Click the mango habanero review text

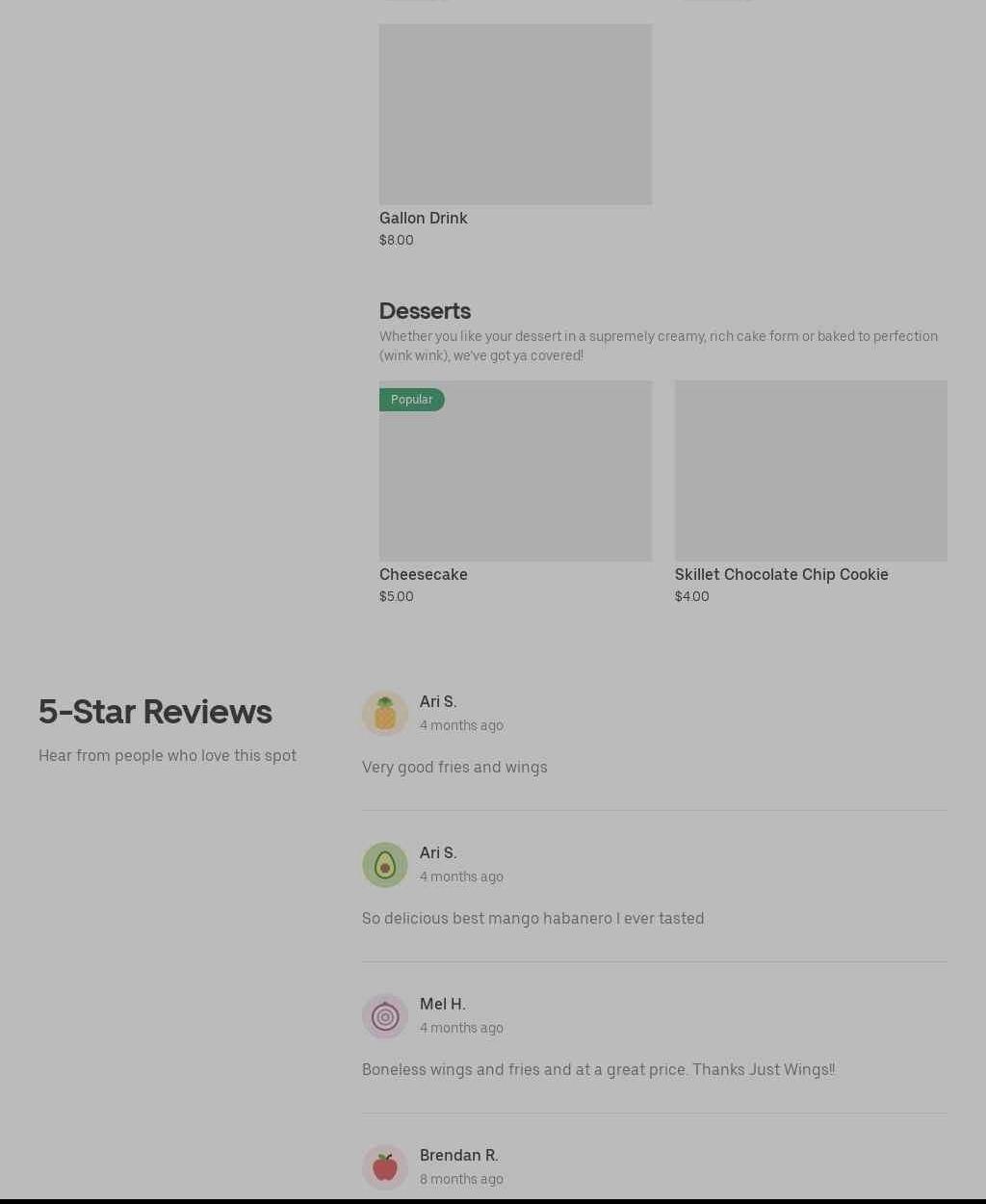533,919
